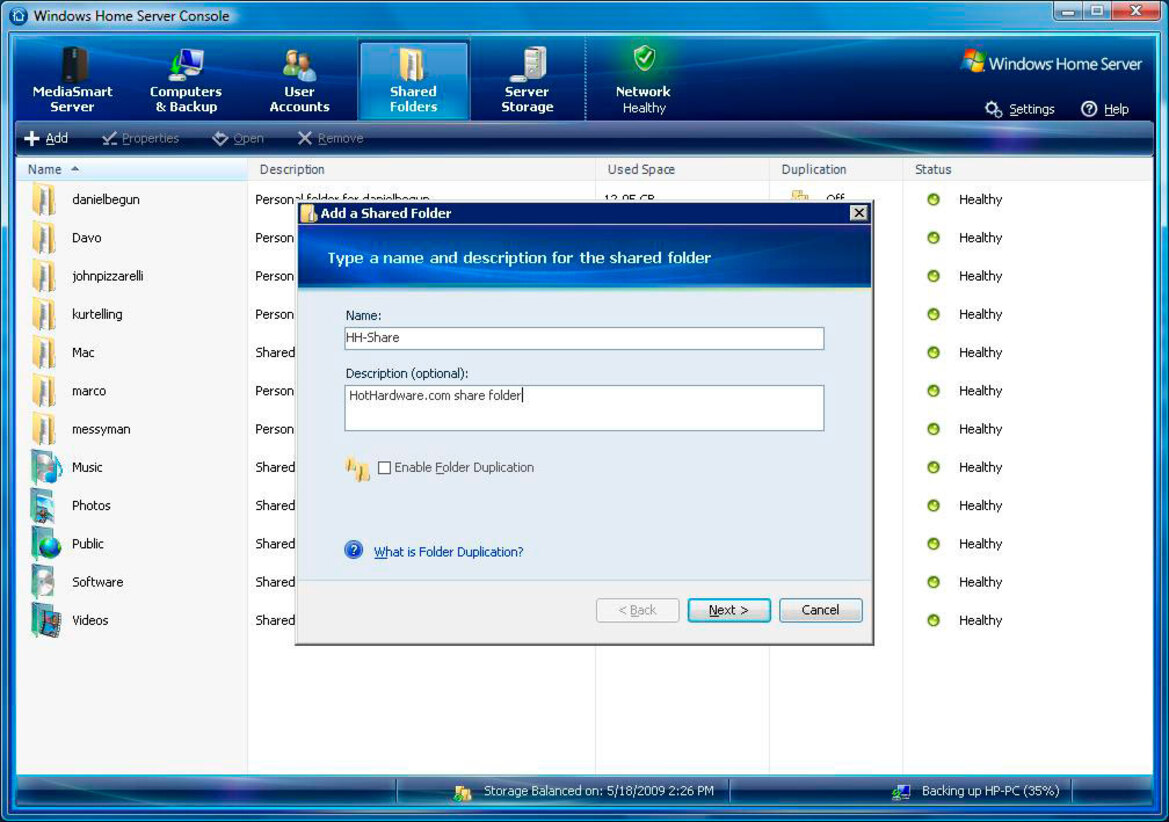This screenshot has width=1169, height=822.
Task: Open the User Accounts tab
Action: [299, 80]
